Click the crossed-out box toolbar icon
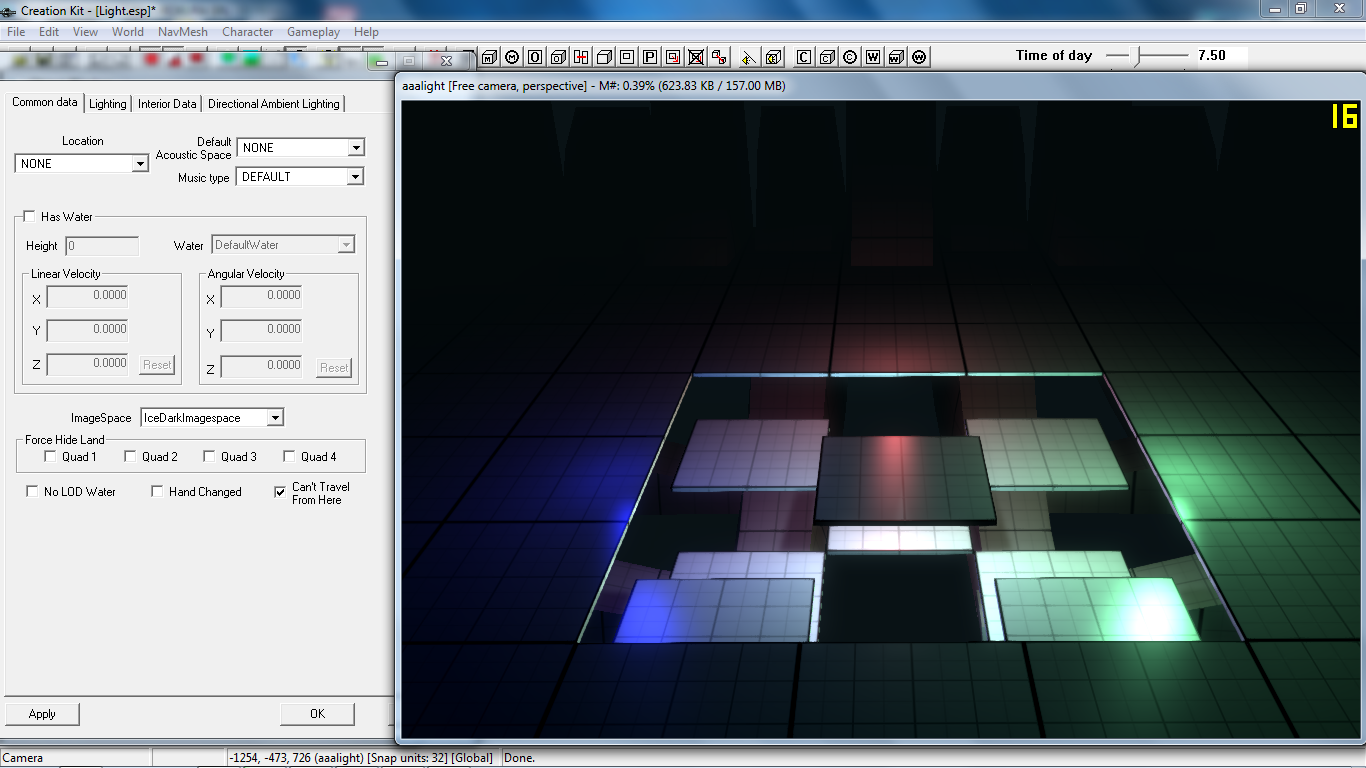 click(696, 57)
